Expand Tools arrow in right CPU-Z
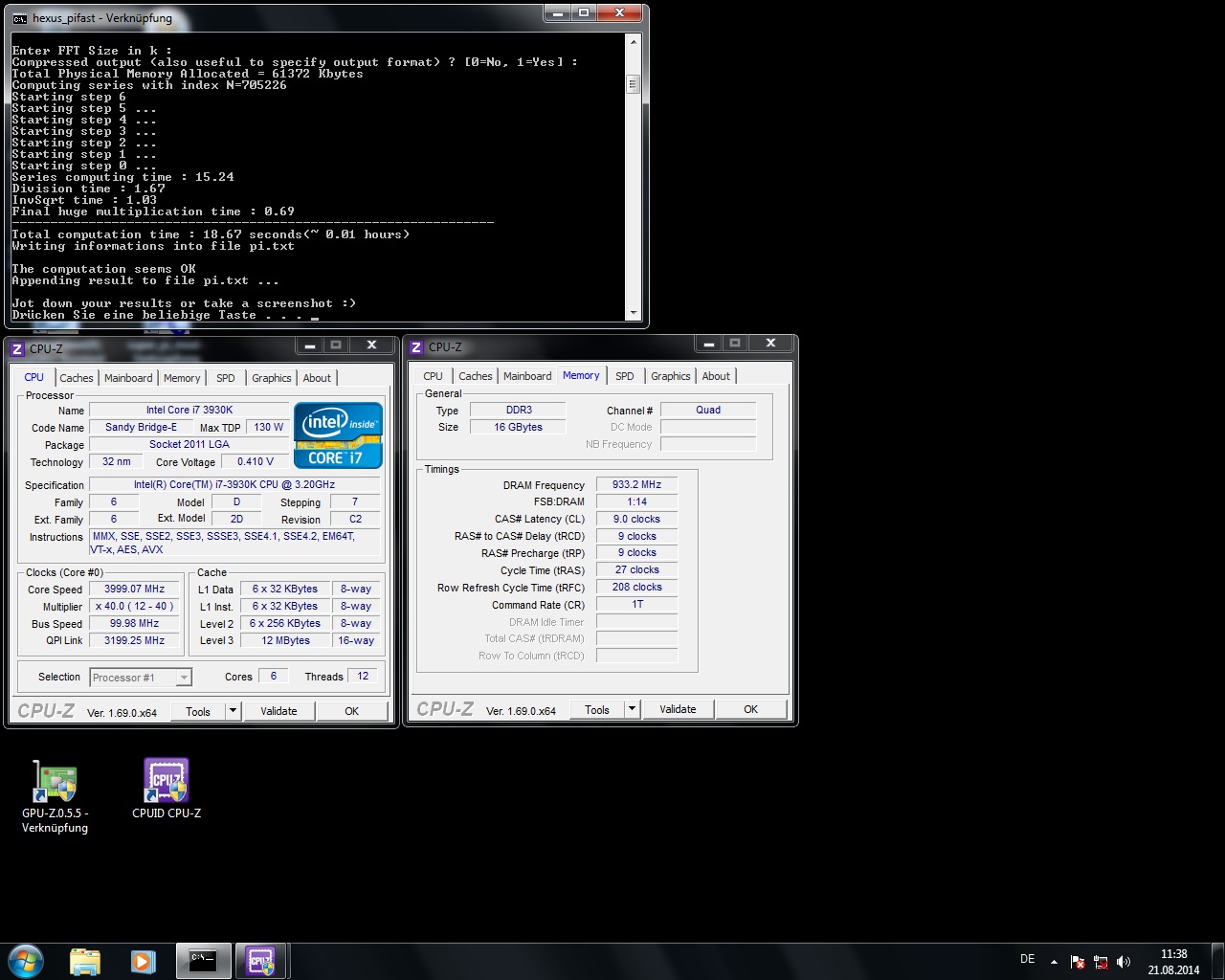 [632, 709]
